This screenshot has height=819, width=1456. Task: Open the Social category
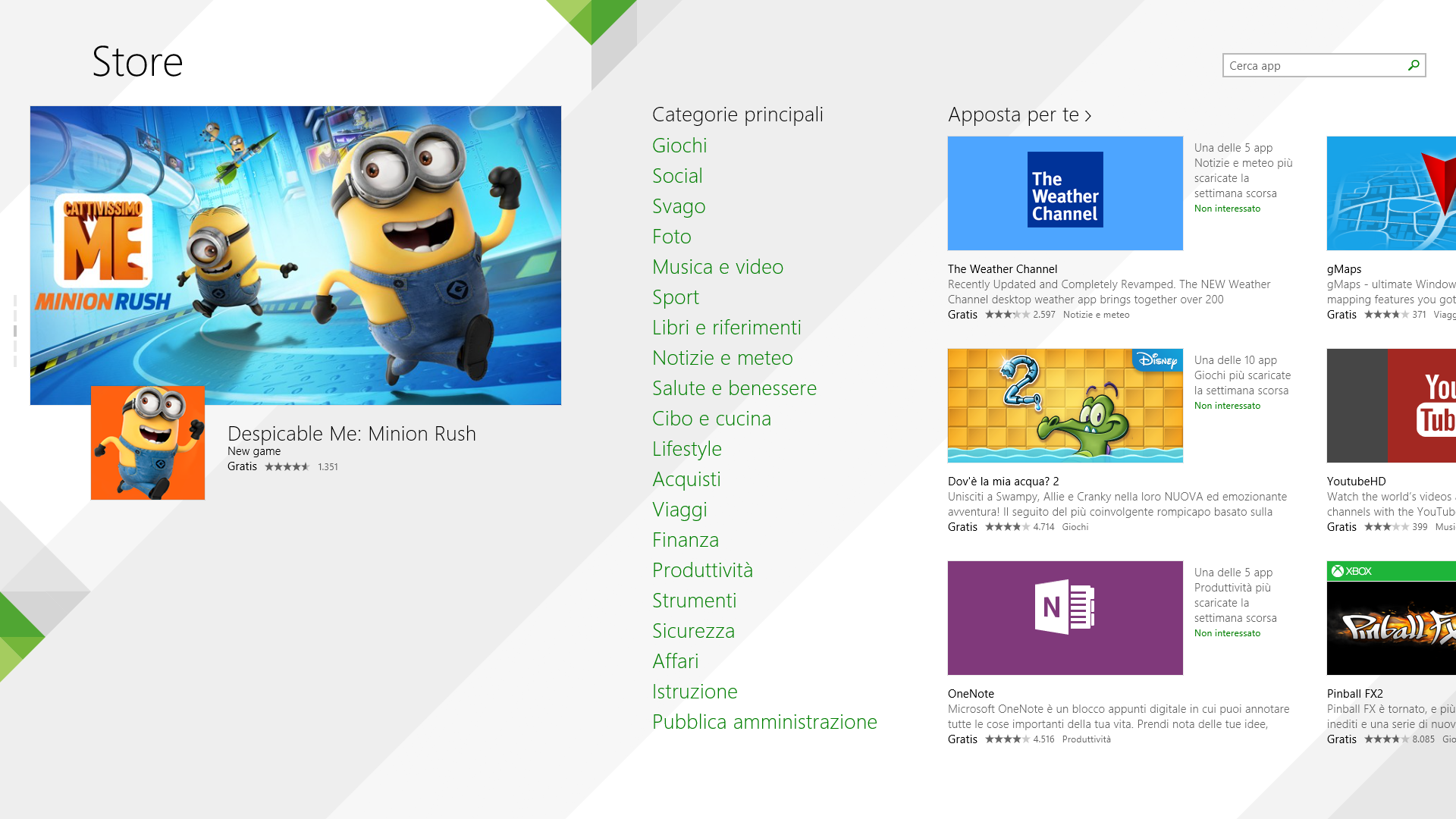pyautogui.click(x=677, y=176)
